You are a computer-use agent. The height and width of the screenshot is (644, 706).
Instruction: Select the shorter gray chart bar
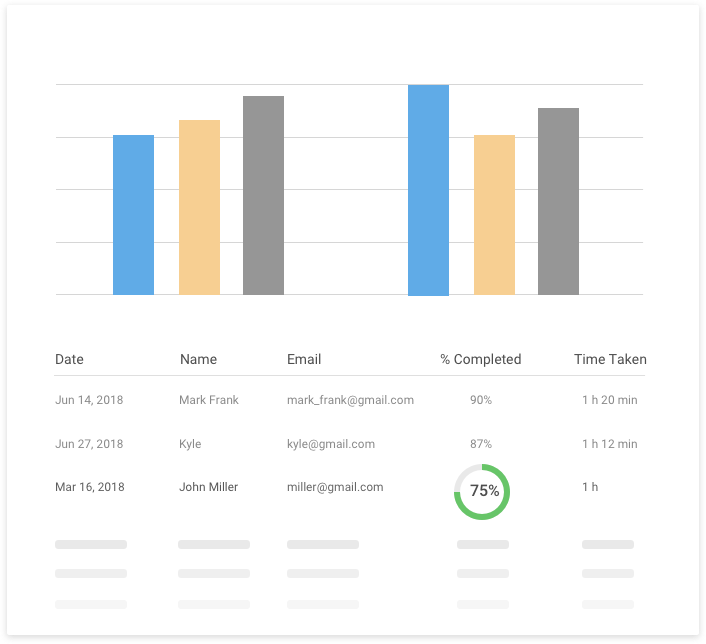(558, 201)
